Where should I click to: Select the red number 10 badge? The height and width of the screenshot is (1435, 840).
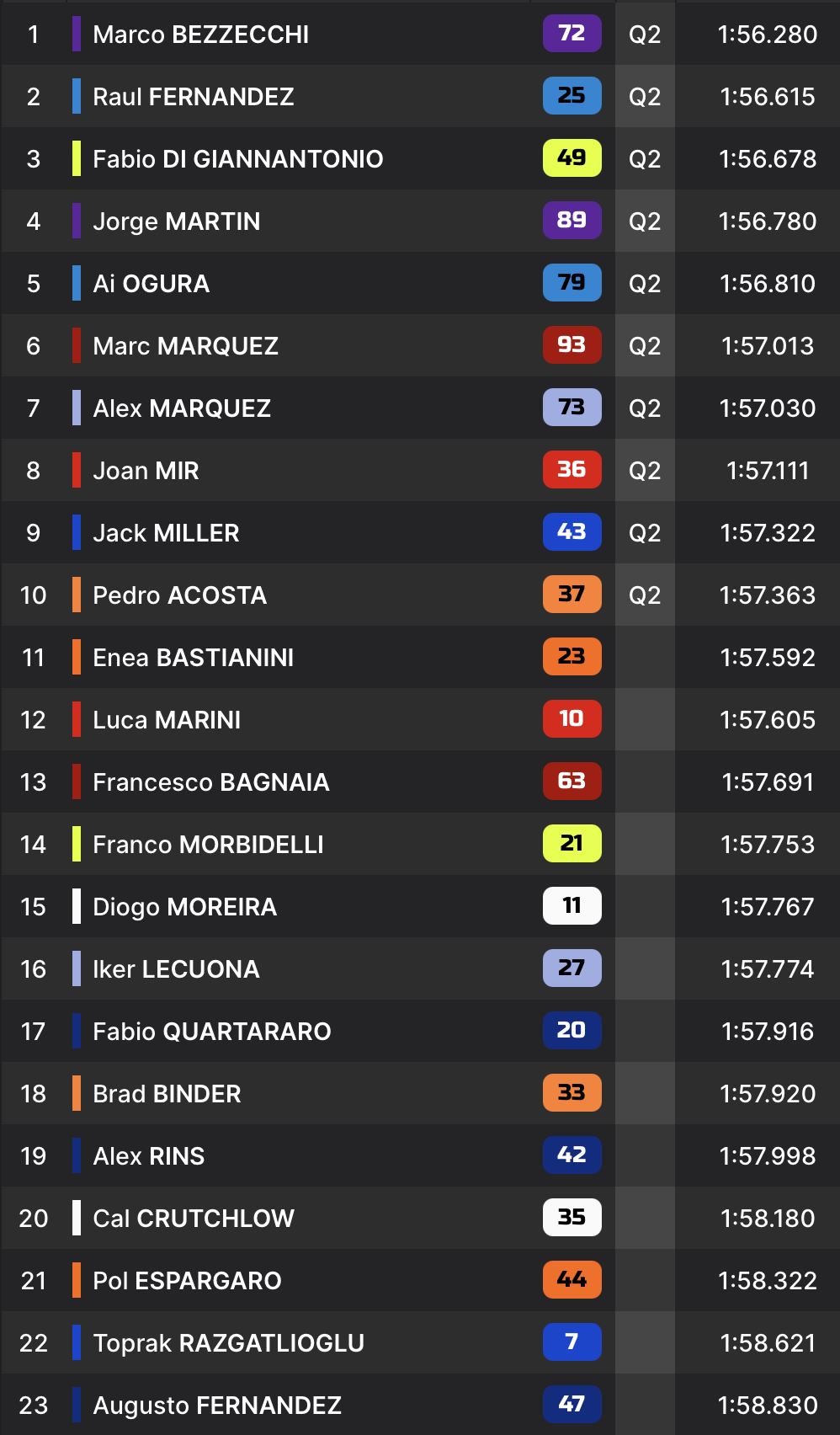pyautogui.click(x=572, y=719)
